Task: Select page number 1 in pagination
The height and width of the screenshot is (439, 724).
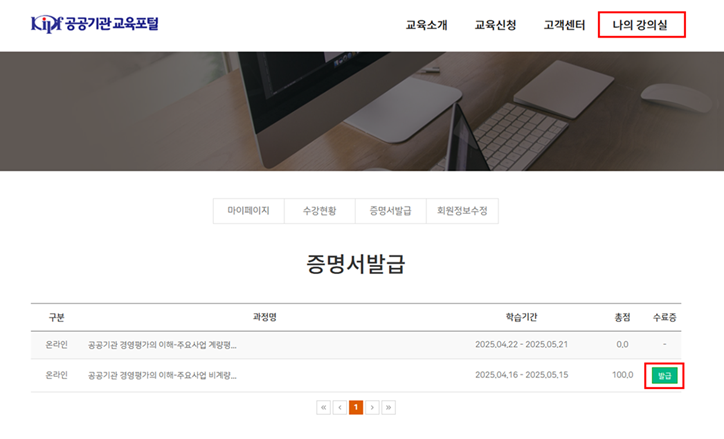Action: click(356, 407)
